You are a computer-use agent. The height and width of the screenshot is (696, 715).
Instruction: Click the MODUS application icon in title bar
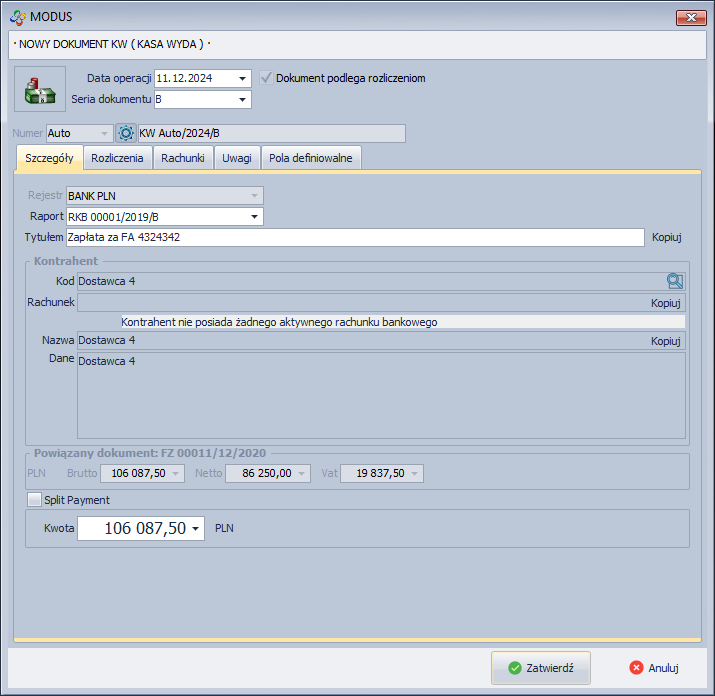pos(17,16)
